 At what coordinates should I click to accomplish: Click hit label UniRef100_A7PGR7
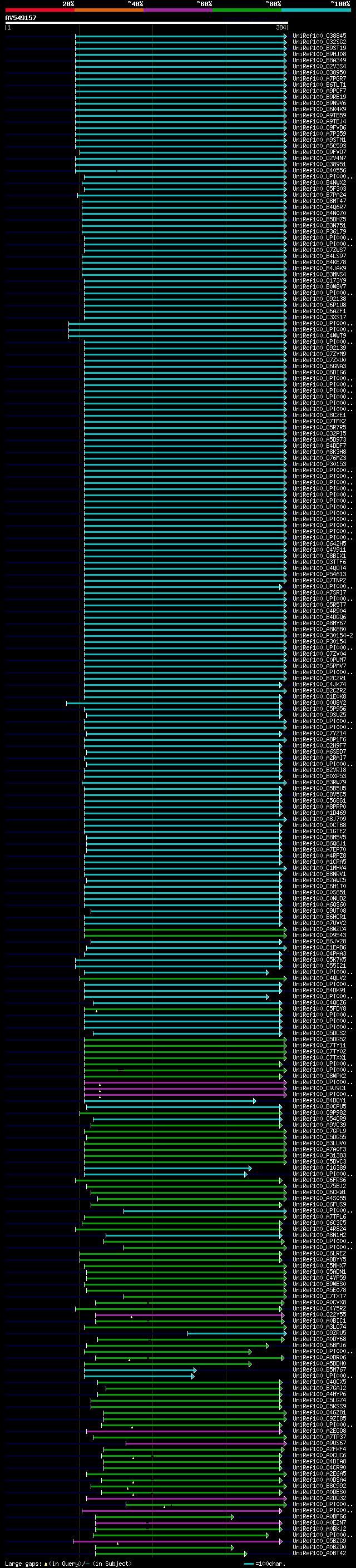tap(319, 78)
